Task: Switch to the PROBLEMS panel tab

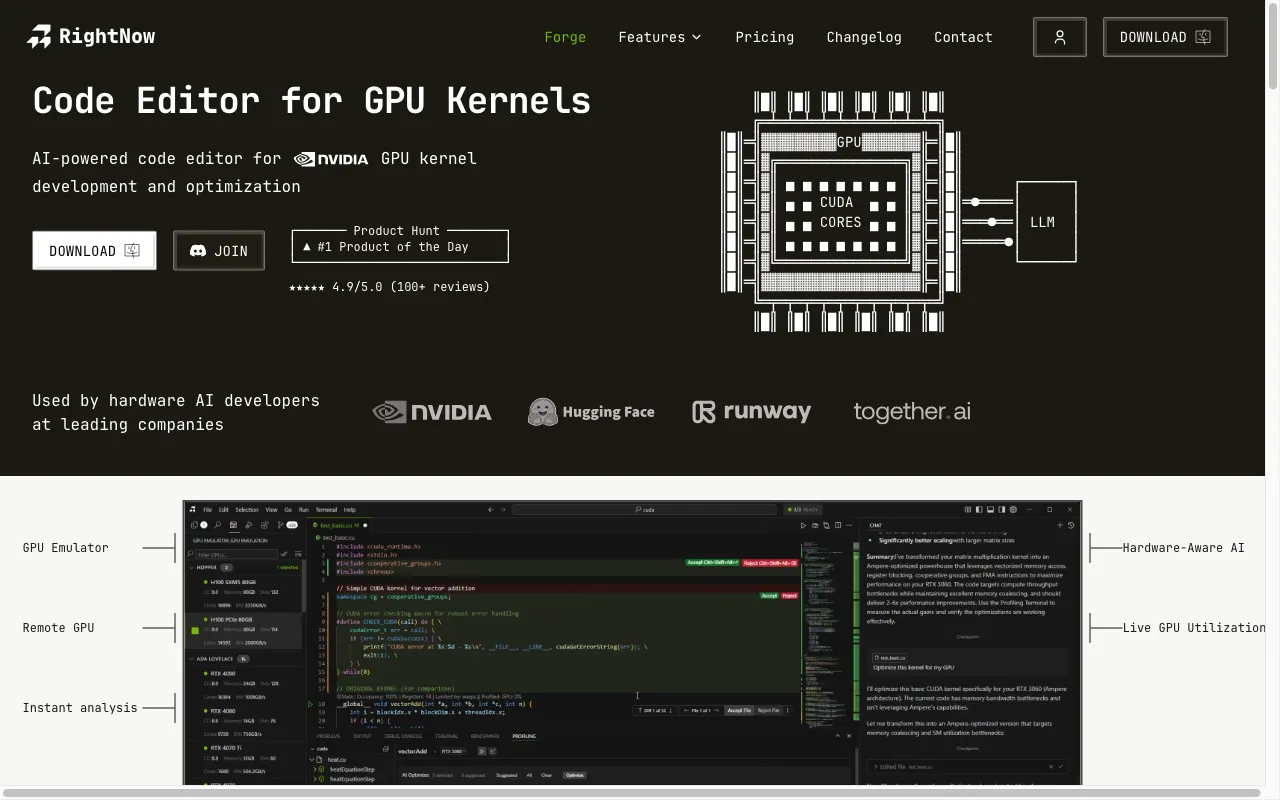Action: click(x=328, y=736)
